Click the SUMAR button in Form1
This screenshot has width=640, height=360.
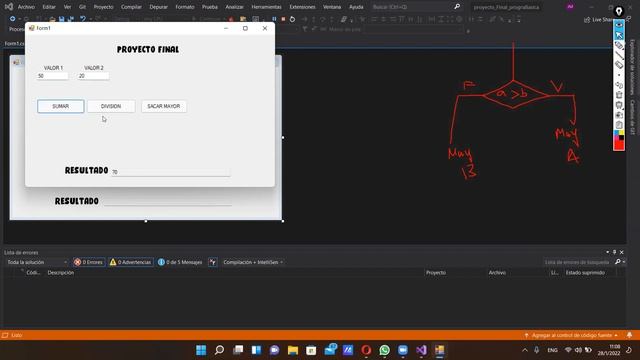[60, 106]
